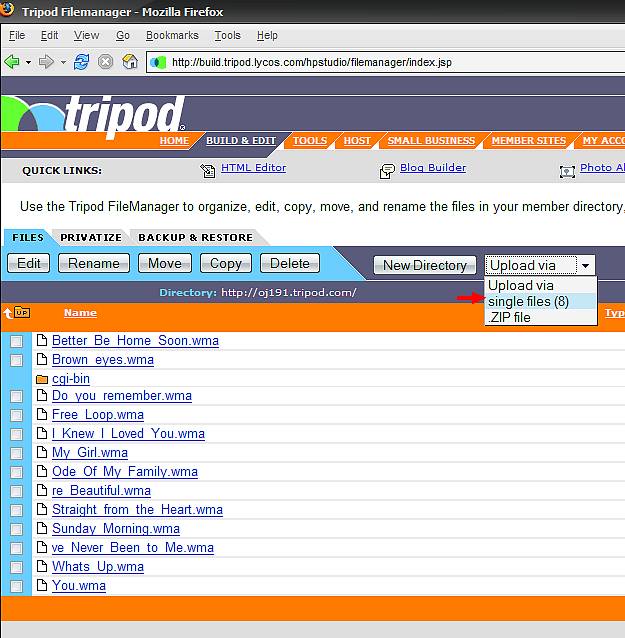
Task: Click the cgi-bin folder icon
Action: (42, 379)
